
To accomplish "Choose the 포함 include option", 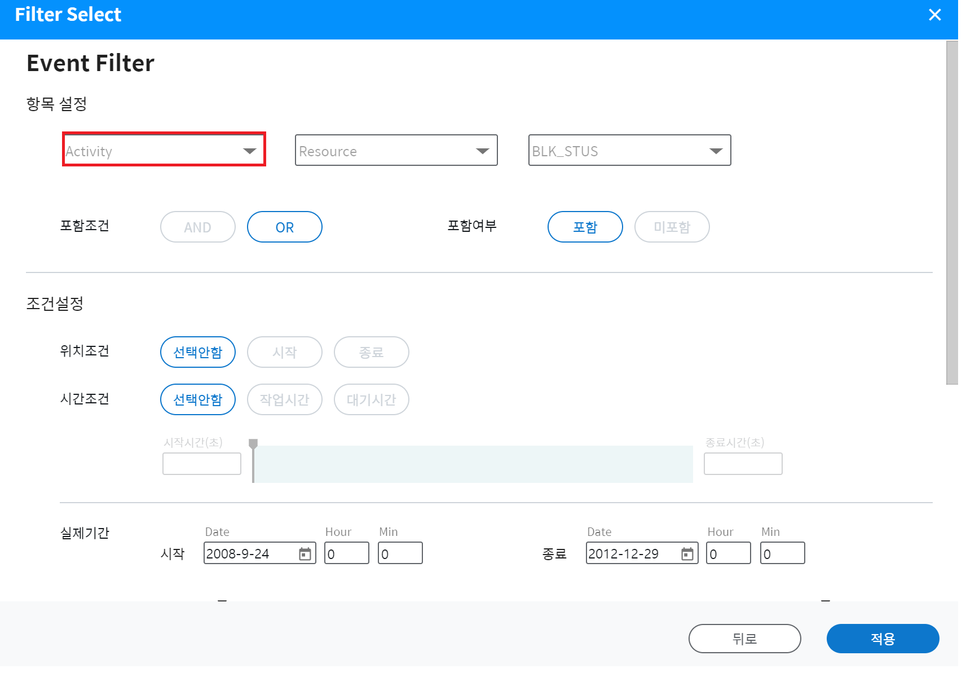I will pos(585,227).
